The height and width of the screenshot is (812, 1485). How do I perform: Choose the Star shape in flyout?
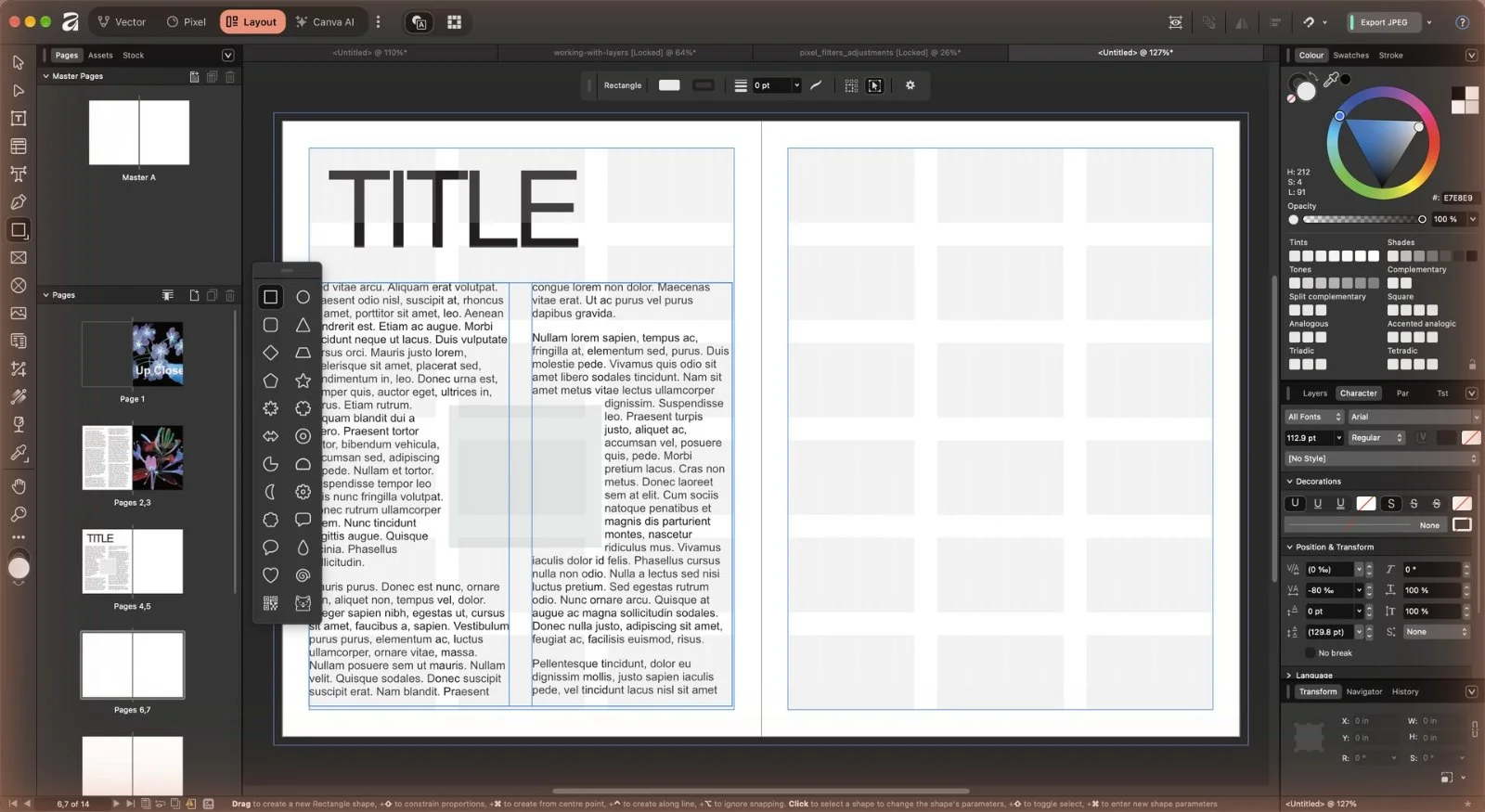303,380
